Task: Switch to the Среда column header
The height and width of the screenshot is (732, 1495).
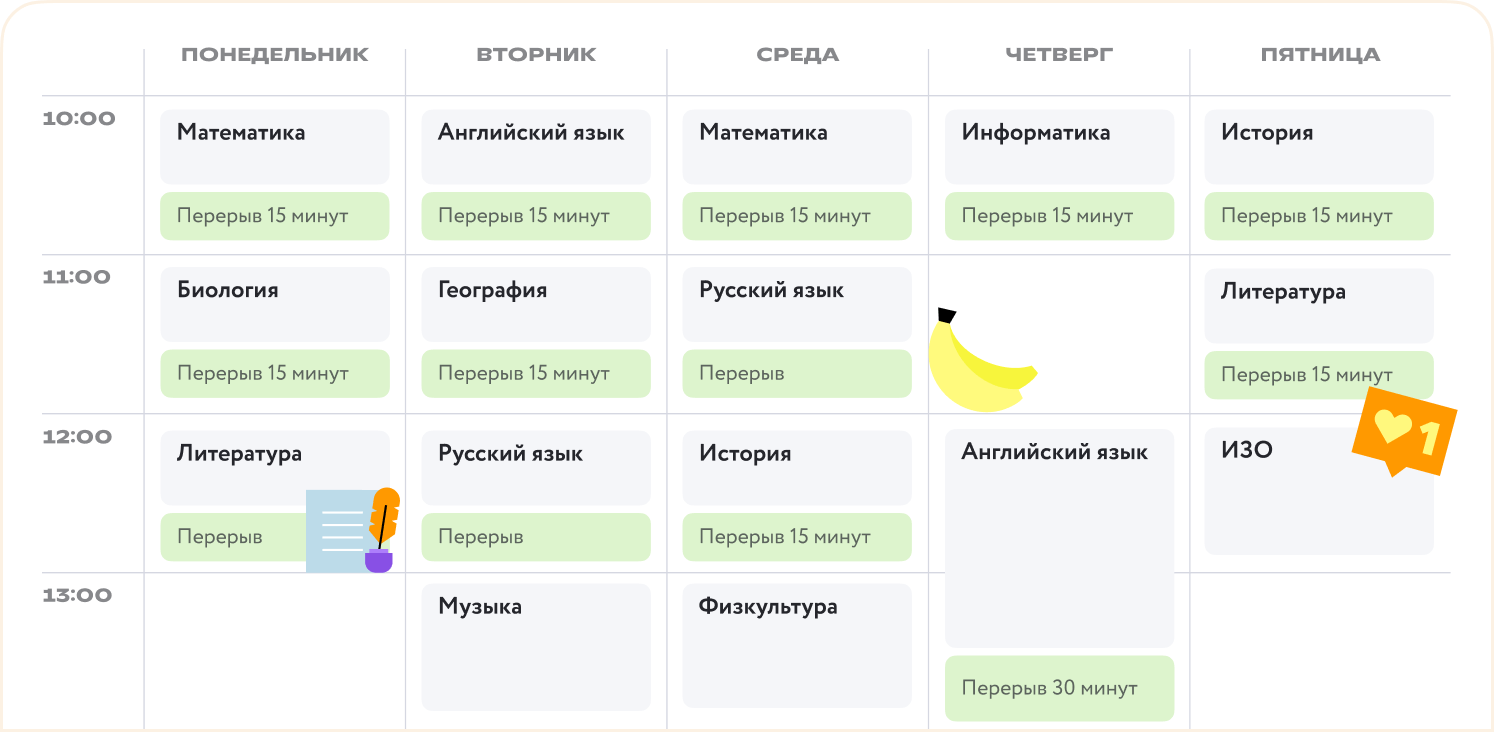Action: (797, 55)
